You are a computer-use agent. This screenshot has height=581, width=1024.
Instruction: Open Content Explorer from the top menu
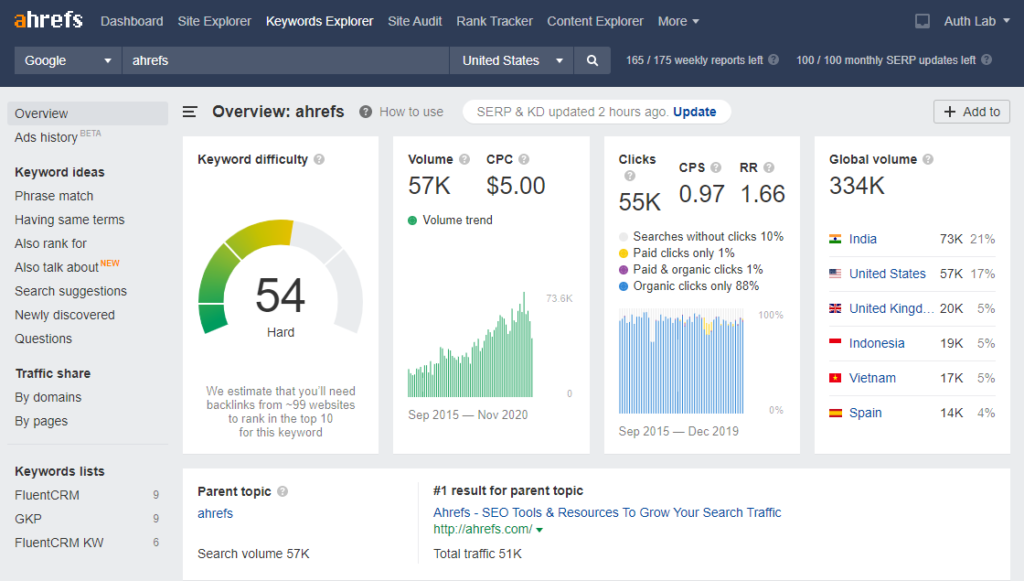(x=595, y=20)
